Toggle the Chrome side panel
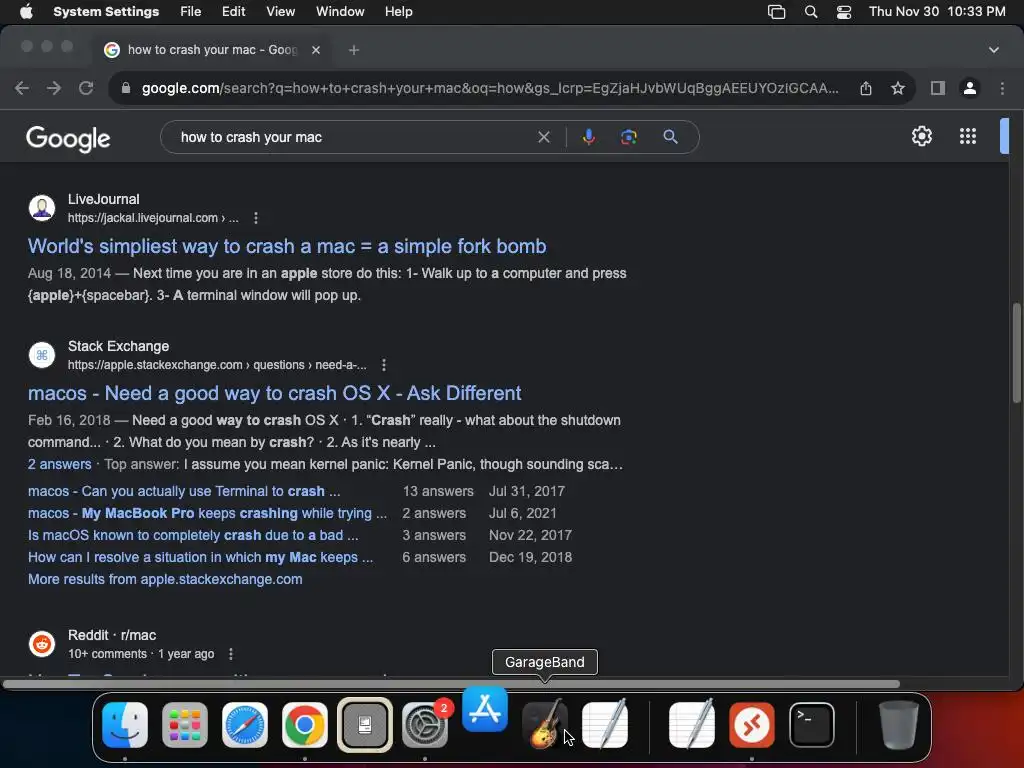This screenshot has width=1024, height=768. (x=938, y=88)
